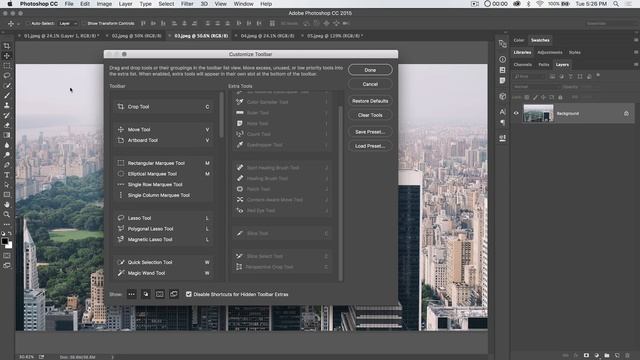Select the Hand tool in the left toolbar
The width and height of the screenshot is (640, 360).
coord(7,204)
